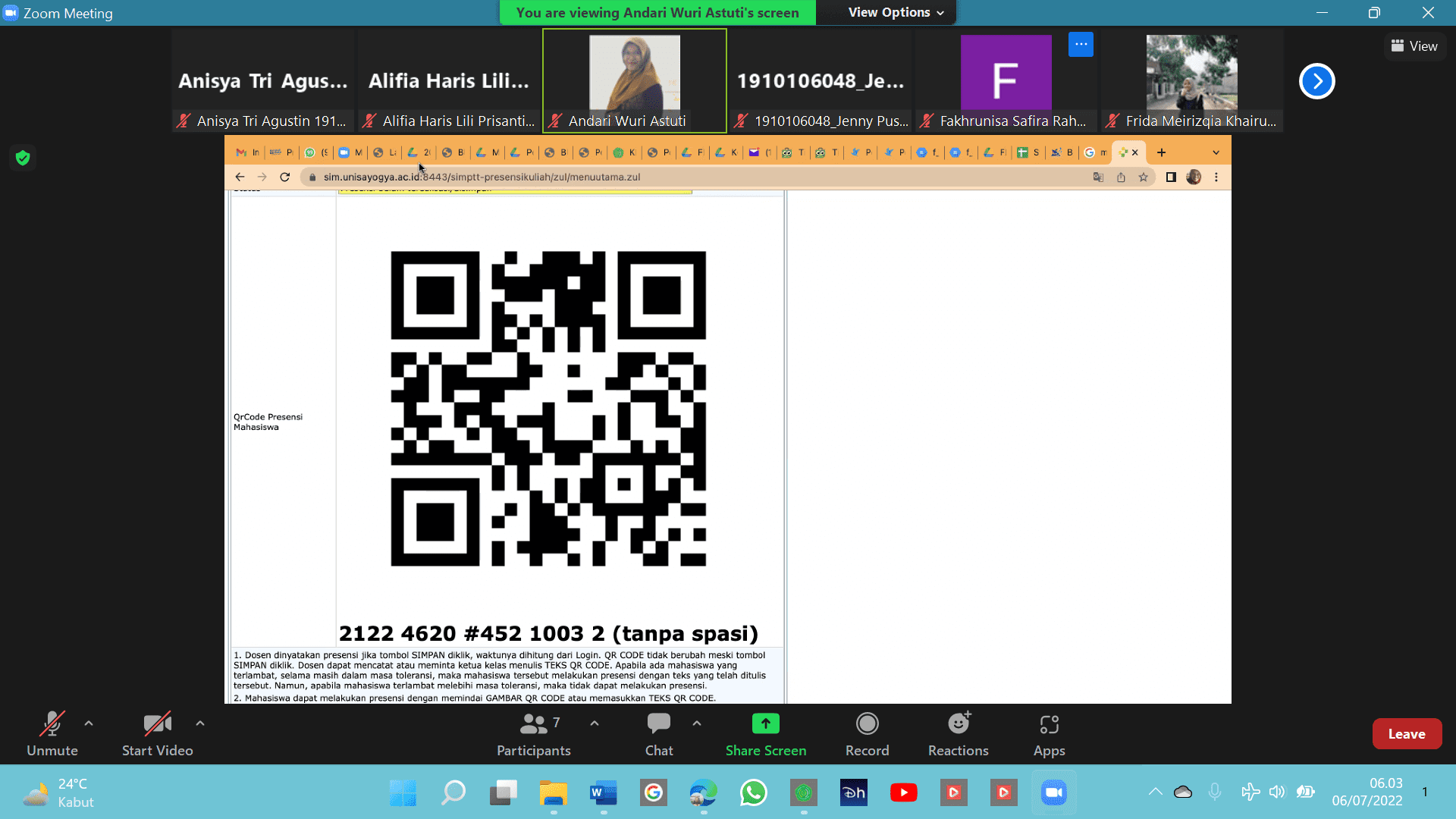
Task: Open the clock and date 06/07/2022
Action: click(1367, 792)
